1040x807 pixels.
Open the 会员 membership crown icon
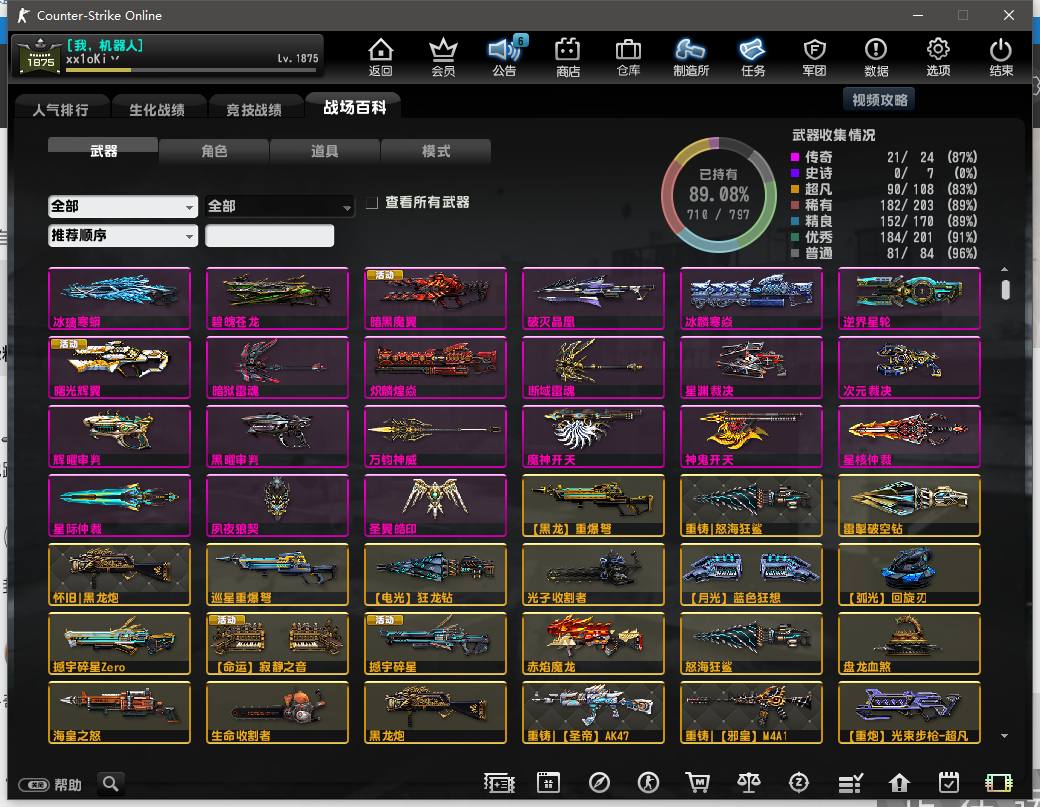point(443,56)
